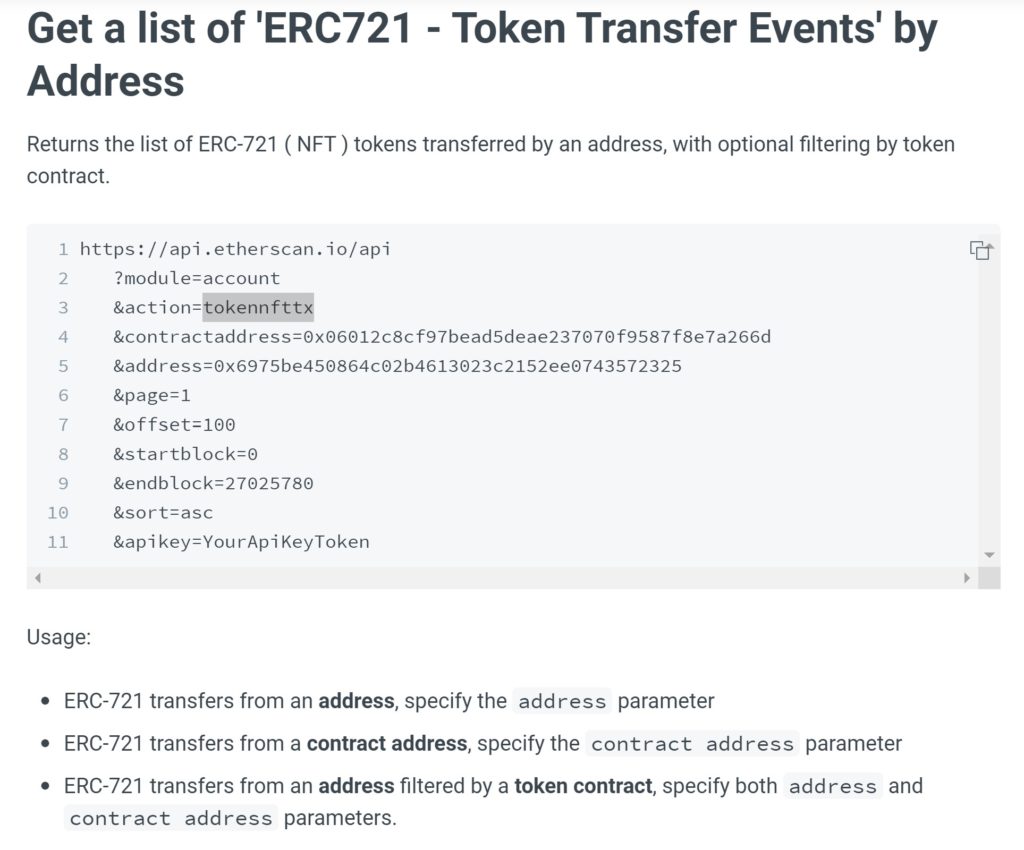Click the '&endblock=27025780' parameter line
This screenshot has height=850, width=1024.
213,483
